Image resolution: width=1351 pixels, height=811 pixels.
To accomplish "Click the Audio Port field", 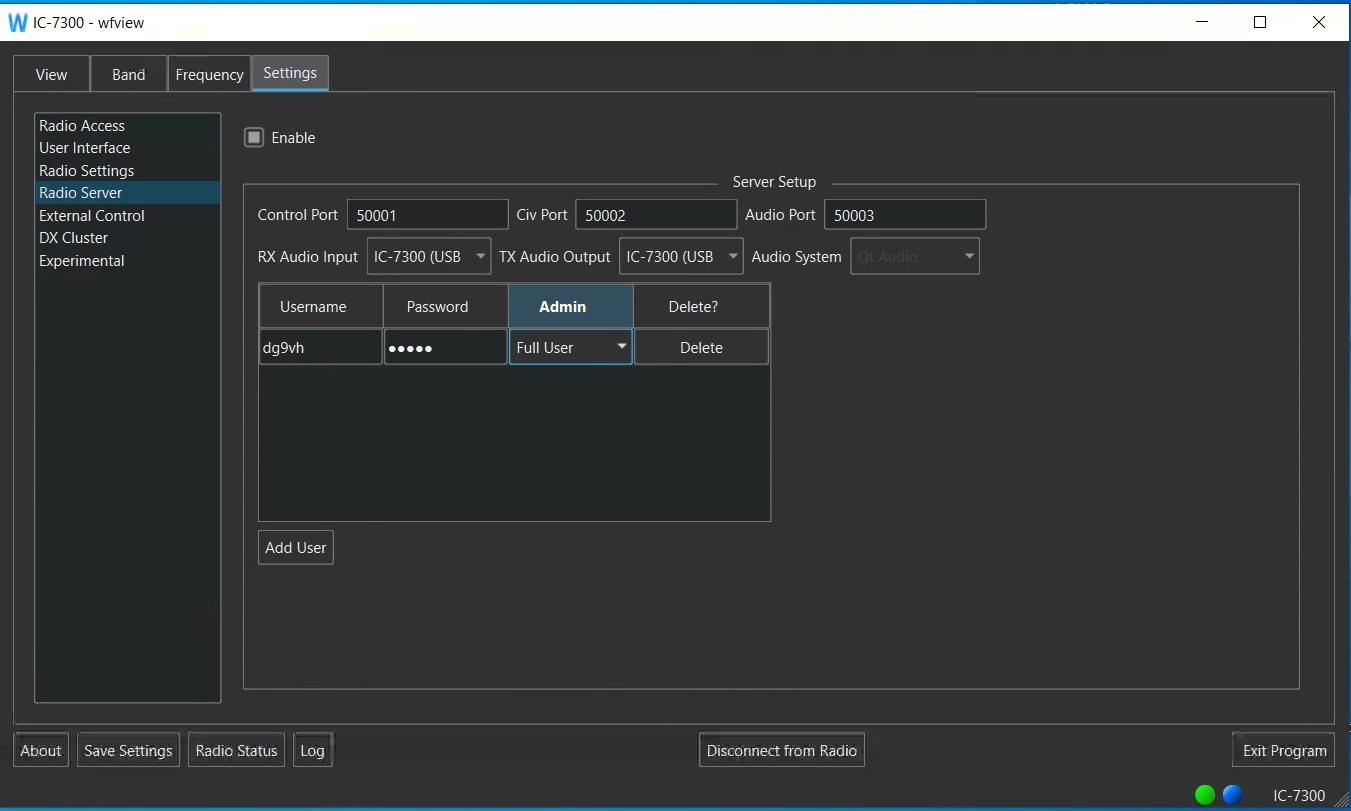I will [904, 215].
